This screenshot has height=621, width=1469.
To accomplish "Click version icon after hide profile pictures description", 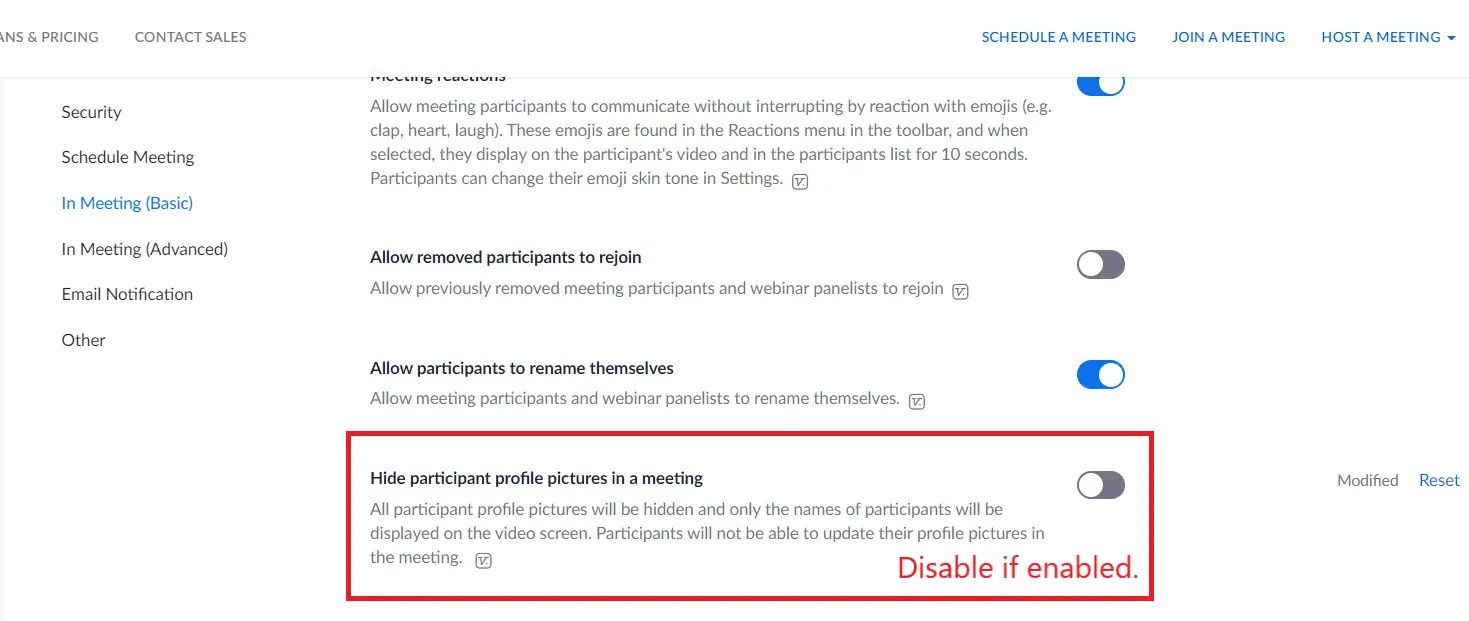I will click(x=483, y=561).
